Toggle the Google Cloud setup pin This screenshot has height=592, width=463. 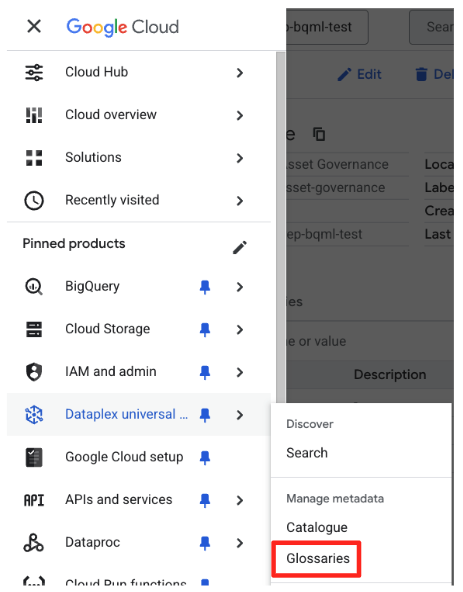click(x=205, y=458)
